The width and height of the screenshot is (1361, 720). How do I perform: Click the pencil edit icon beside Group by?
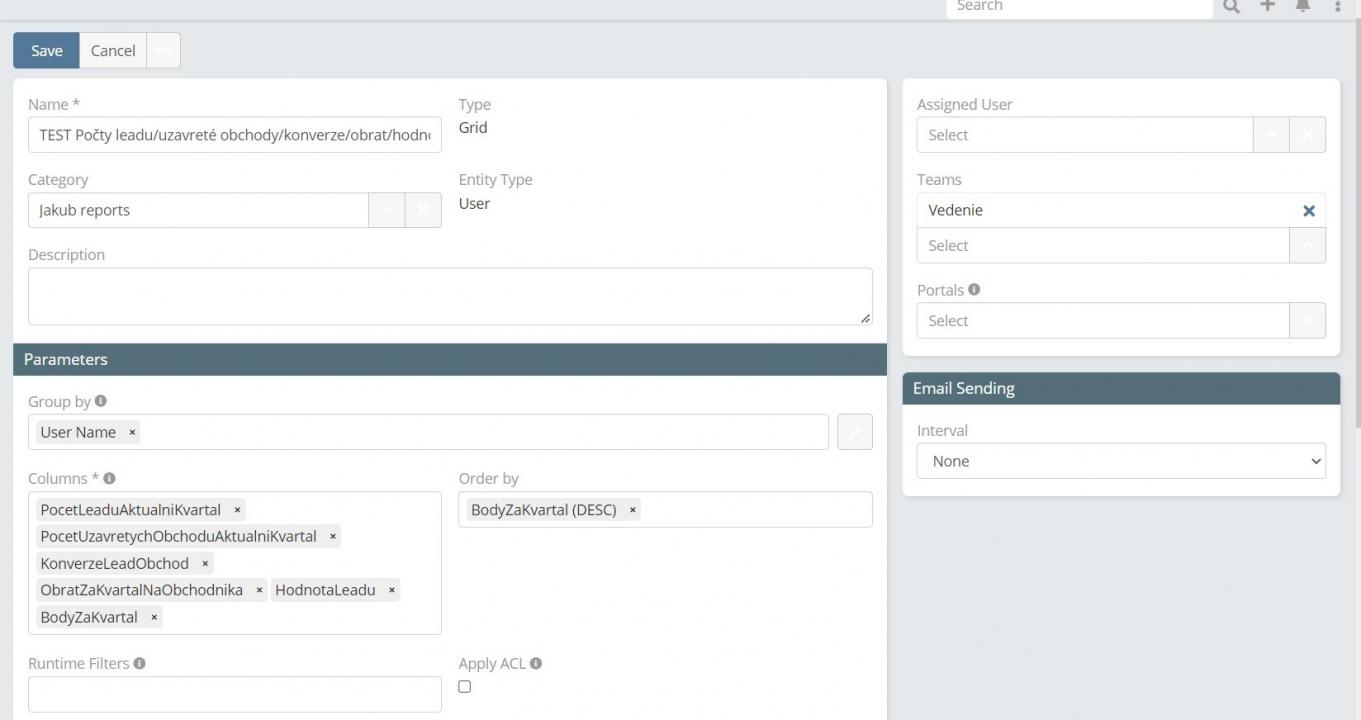[855, 432]
